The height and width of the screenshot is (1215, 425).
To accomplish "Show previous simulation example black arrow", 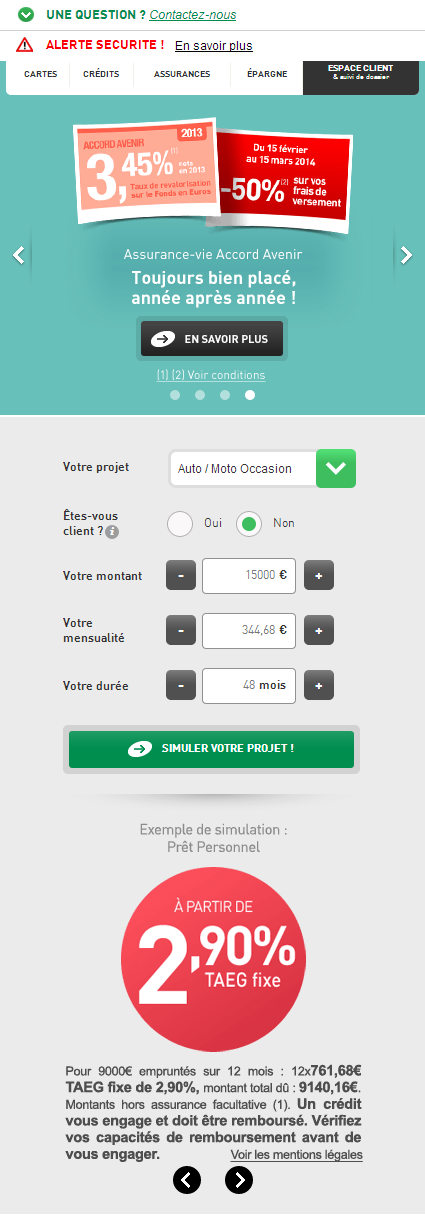I will tap(187, 1180).
